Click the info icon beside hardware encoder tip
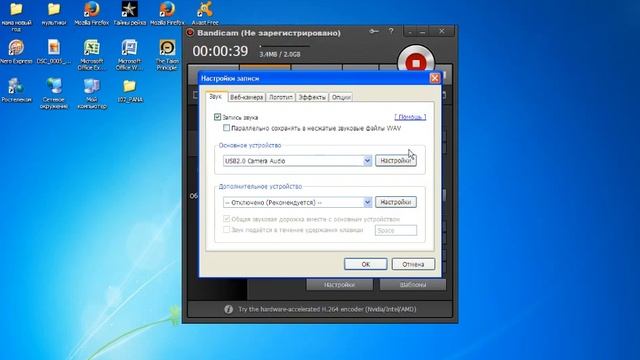The height and width of the screenshot is (360, 640). tap(229, 309)
